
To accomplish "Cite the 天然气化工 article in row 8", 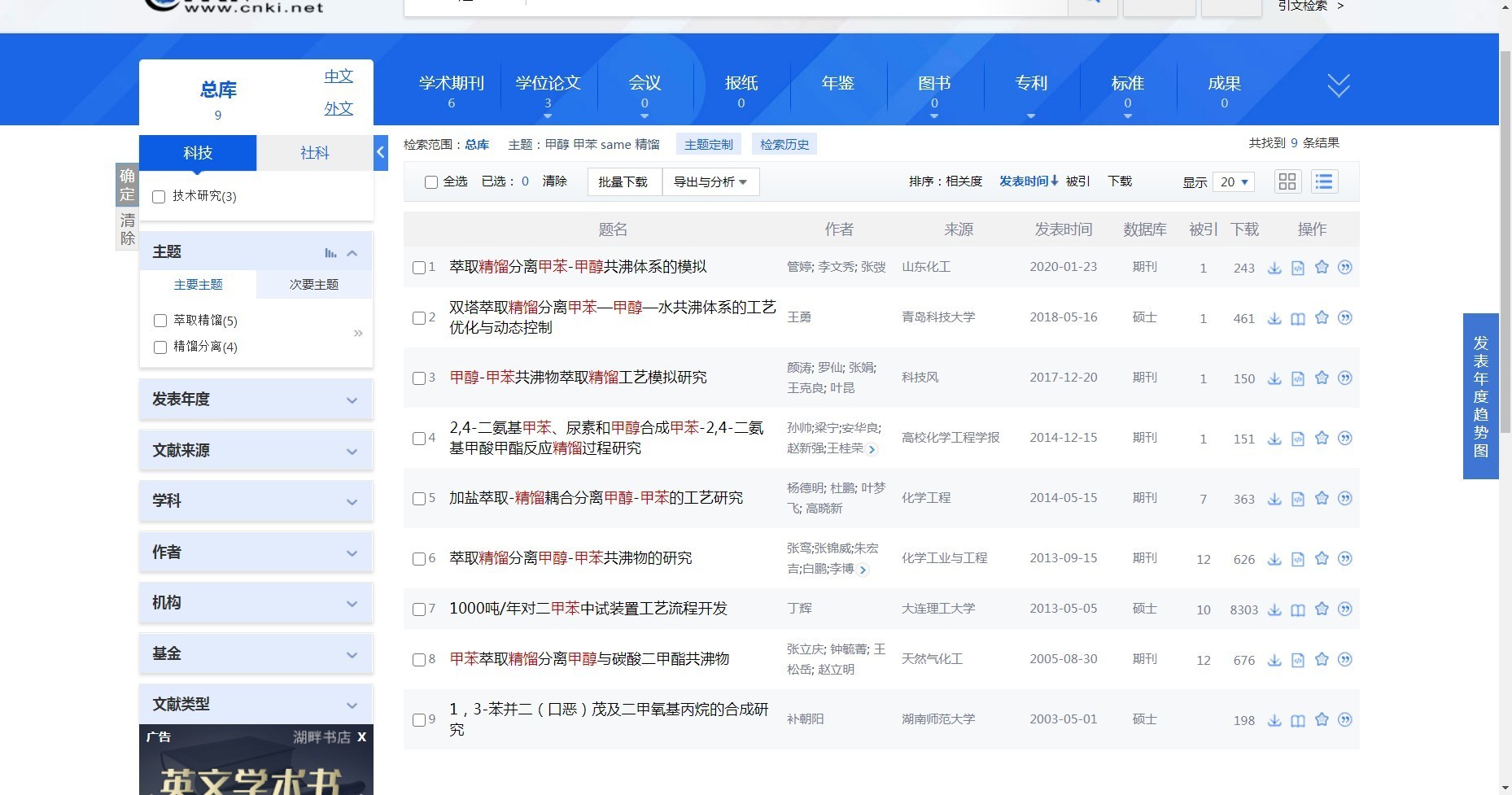I will (1345, 659).
